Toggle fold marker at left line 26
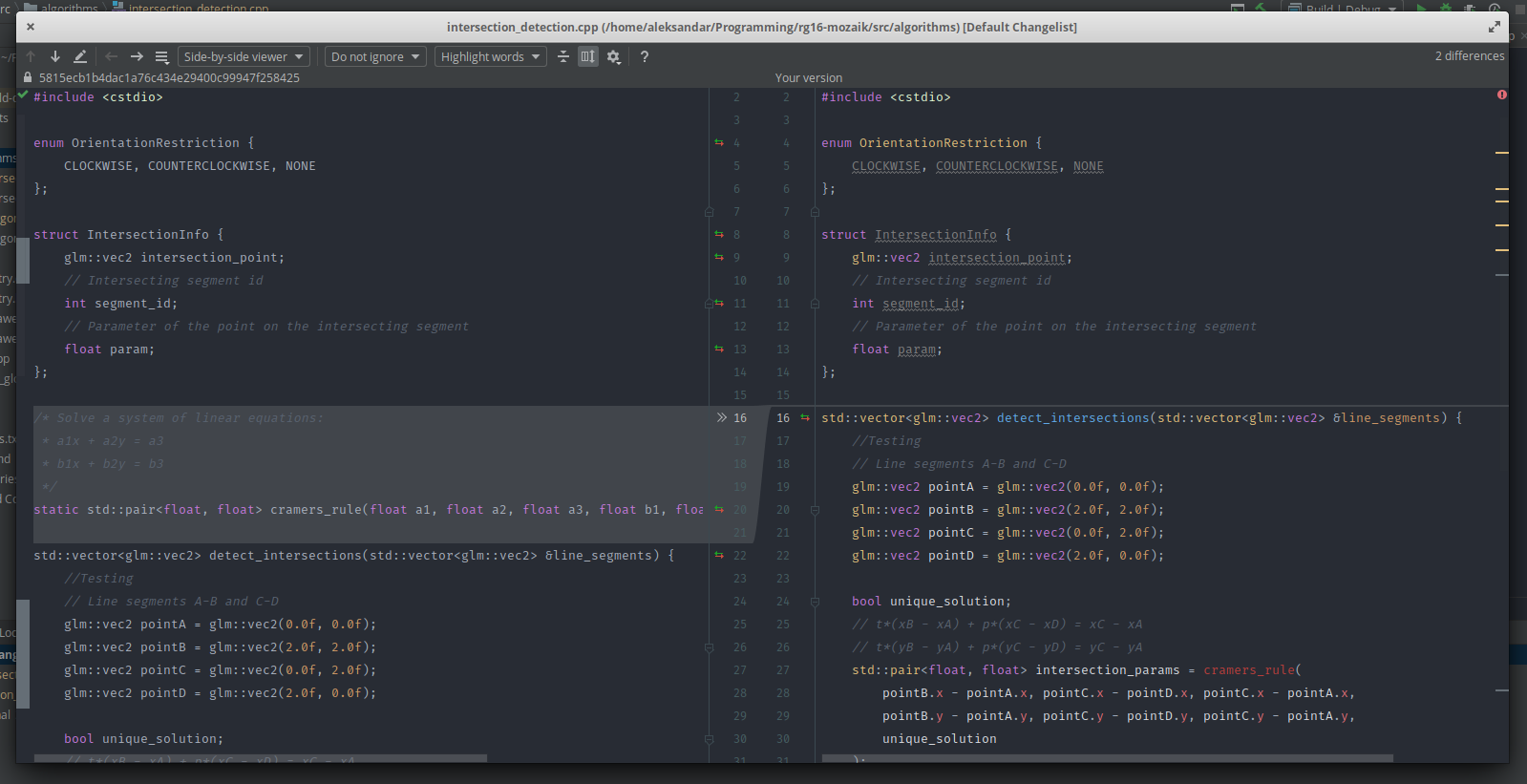 click(x=709, y=647)
